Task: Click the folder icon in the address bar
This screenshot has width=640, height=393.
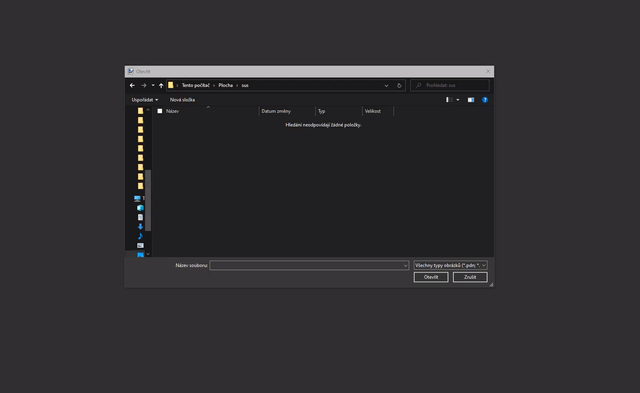Action: (171, 85)
